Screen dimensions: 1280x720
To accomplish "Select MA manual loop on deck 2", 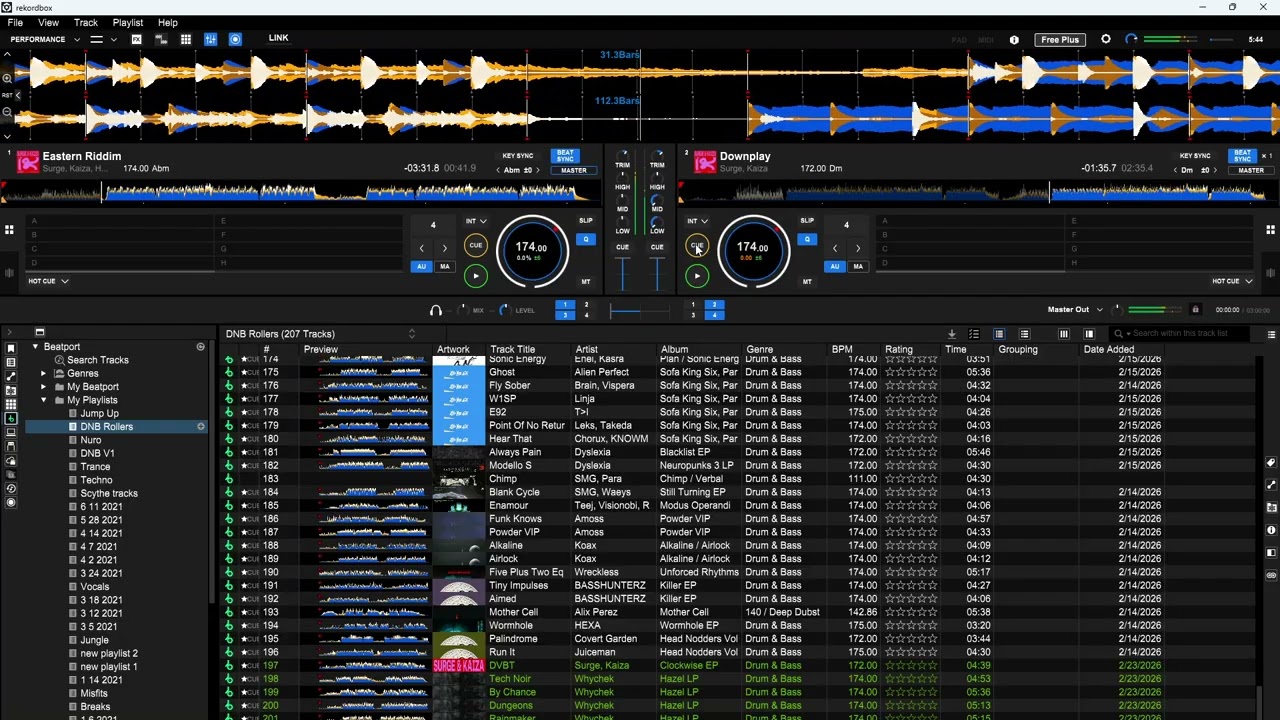I will [857, 267].
